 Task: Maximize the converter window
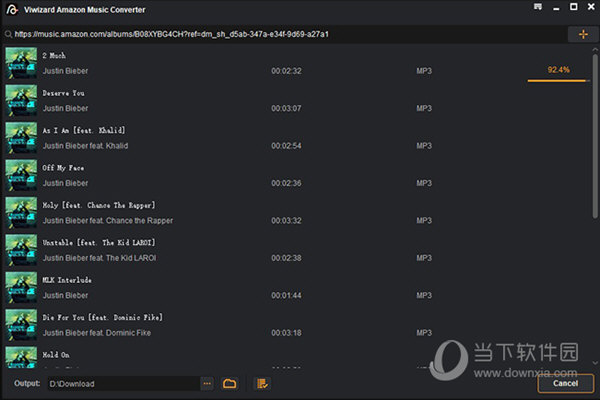pos(574,7)
